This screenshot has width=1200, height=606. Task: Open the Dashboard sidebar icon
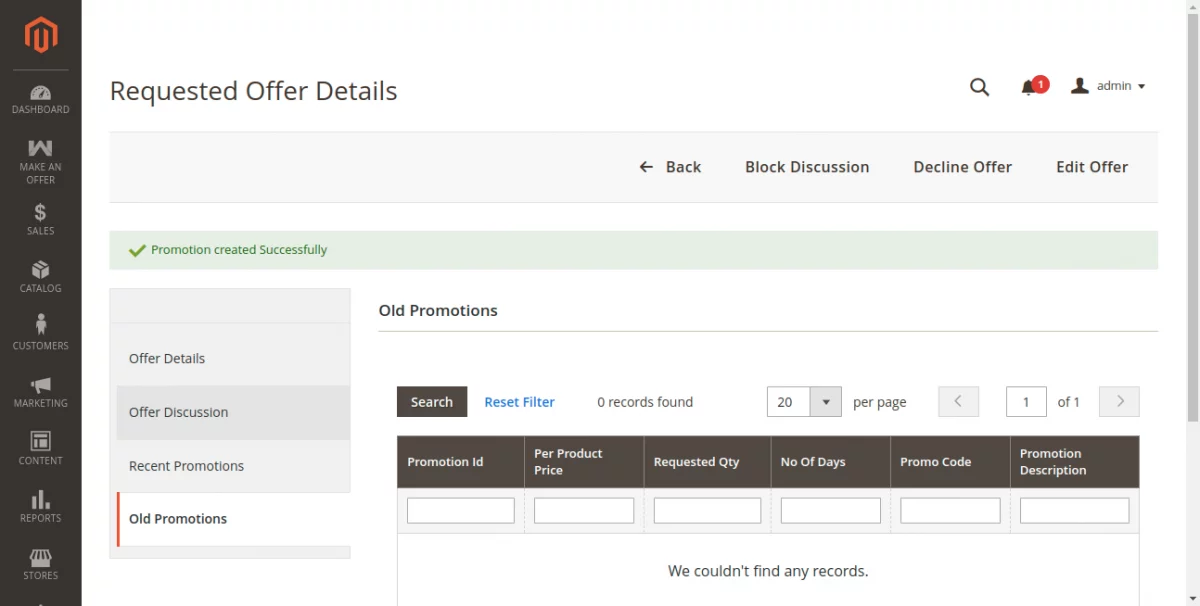41,93
